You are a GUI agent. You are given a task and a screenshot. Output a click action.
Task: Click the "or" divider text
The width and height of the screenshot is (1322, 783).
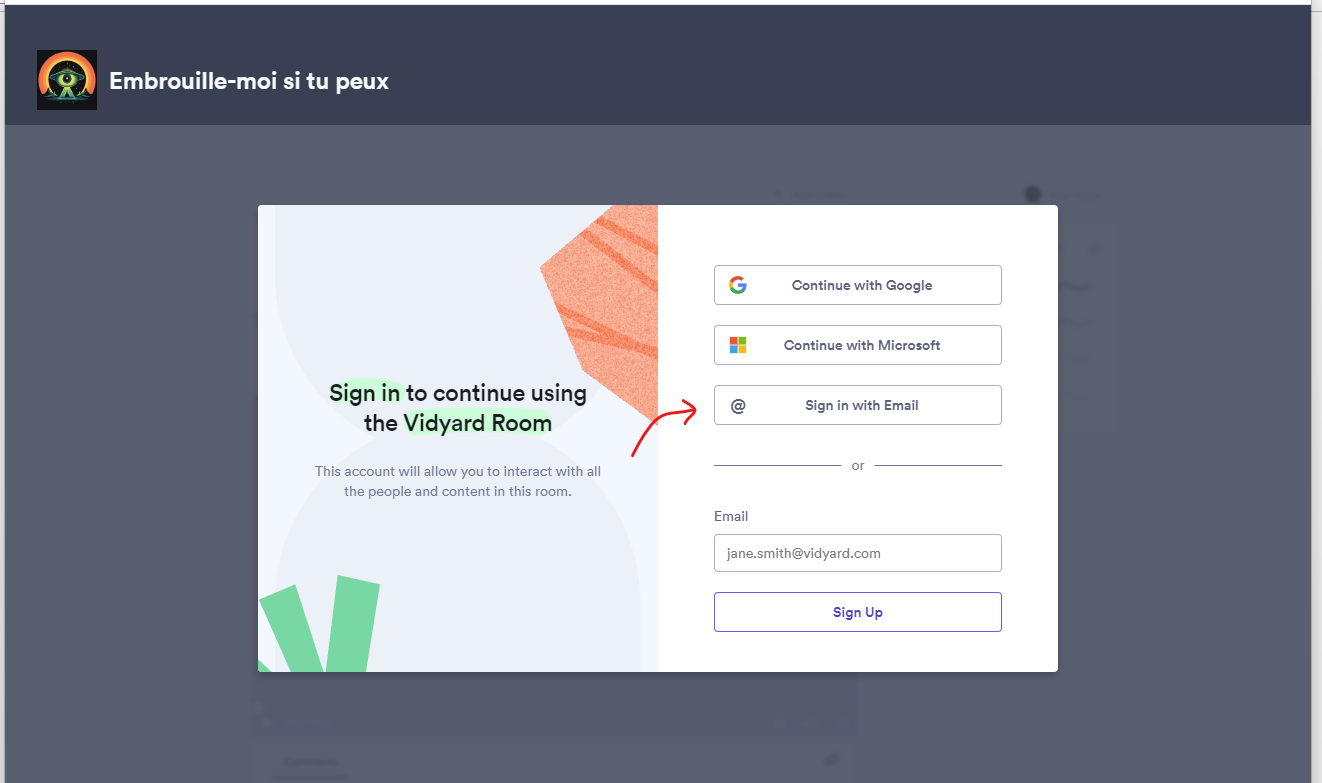(858, 466)
